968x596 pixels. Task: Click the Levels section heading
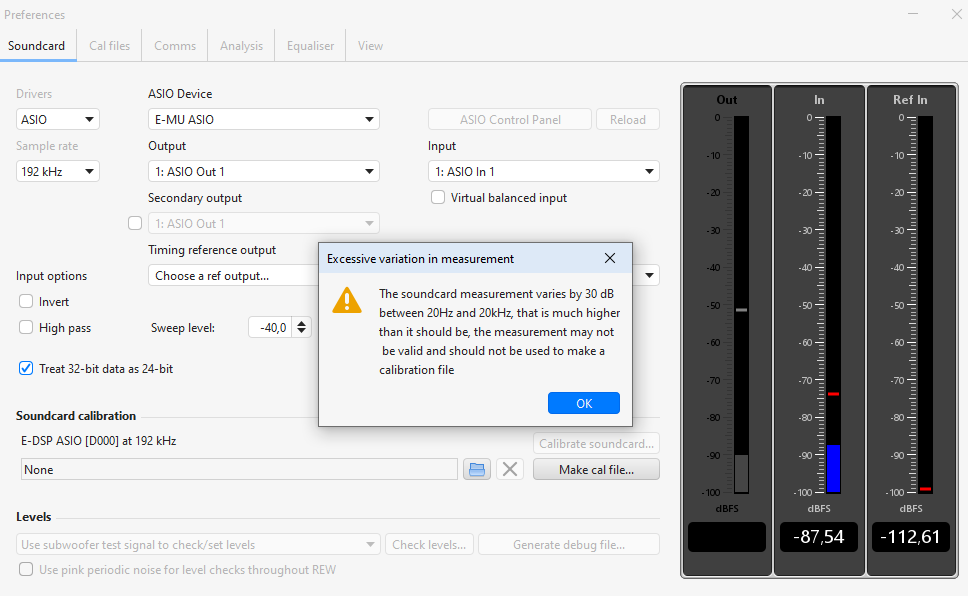[33, 517]
